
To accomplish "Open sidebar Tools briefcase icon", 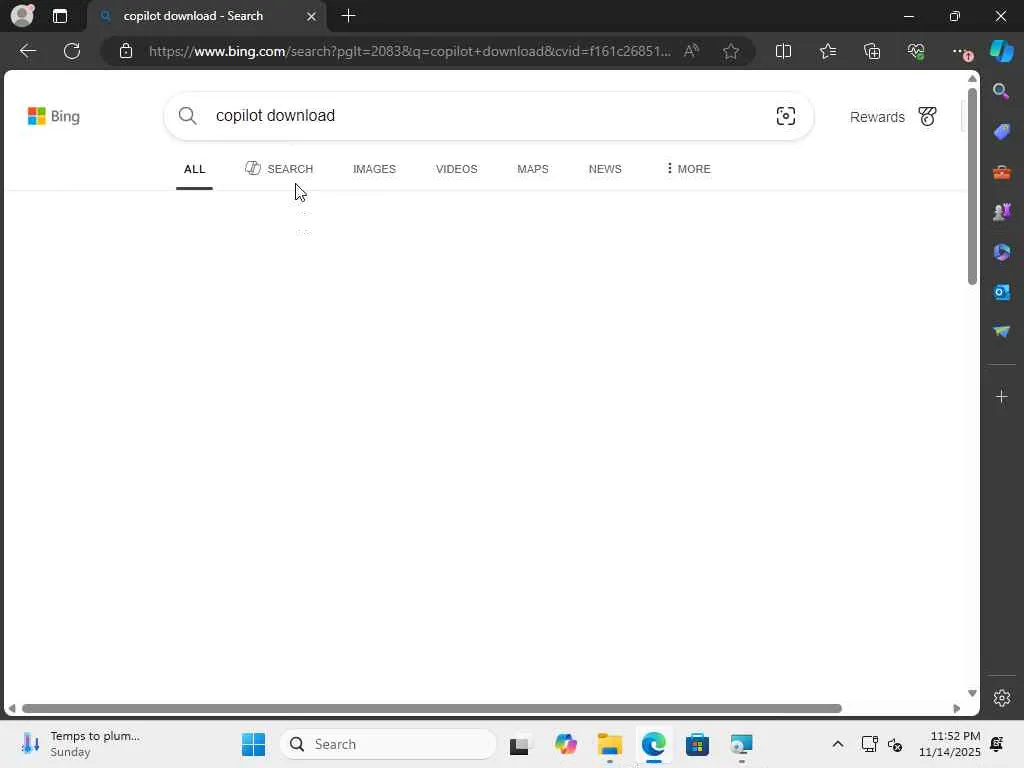I will pos(1001,172).
